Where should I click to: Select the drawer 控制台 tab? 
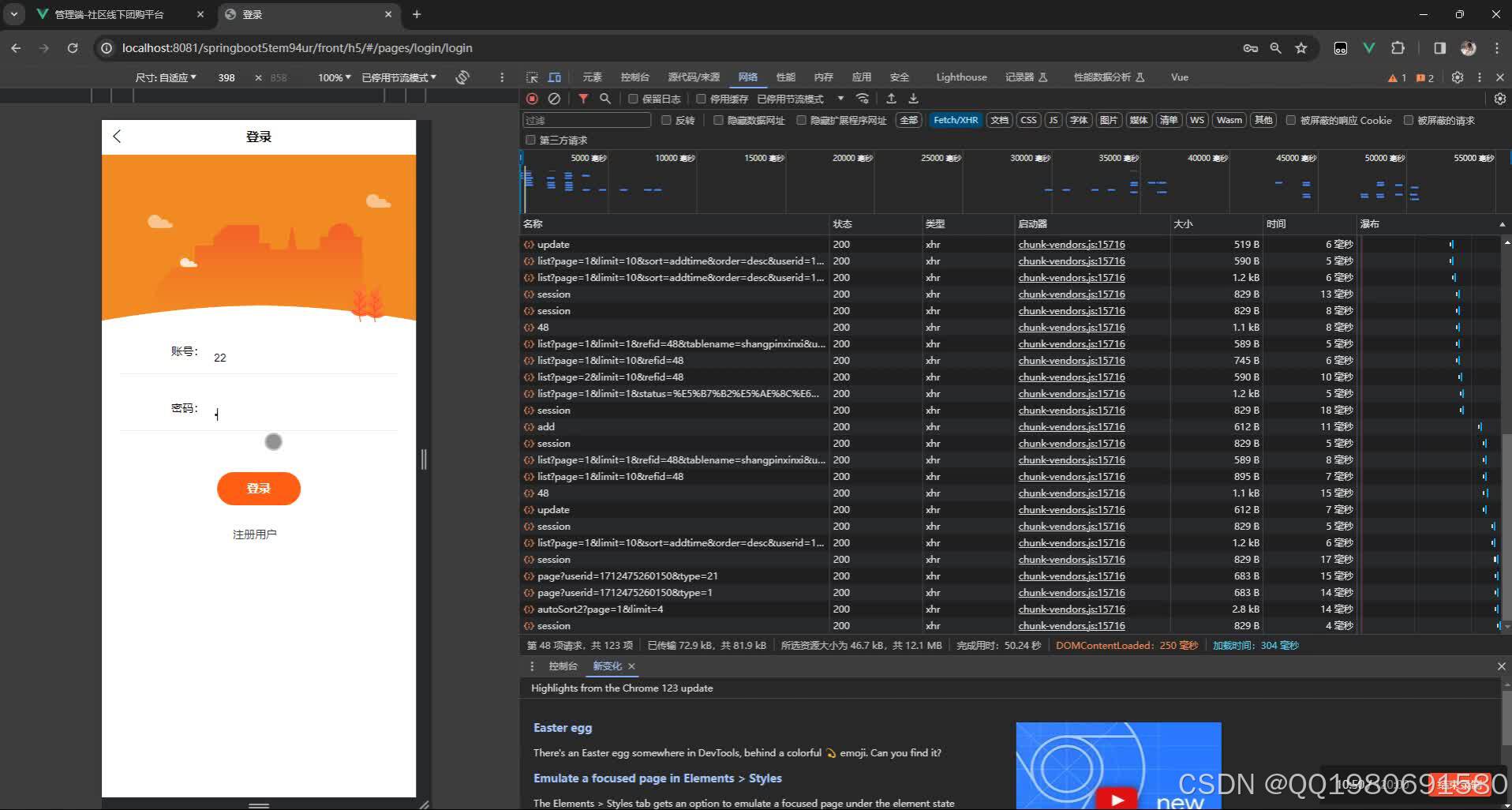[x=563, y=666]
